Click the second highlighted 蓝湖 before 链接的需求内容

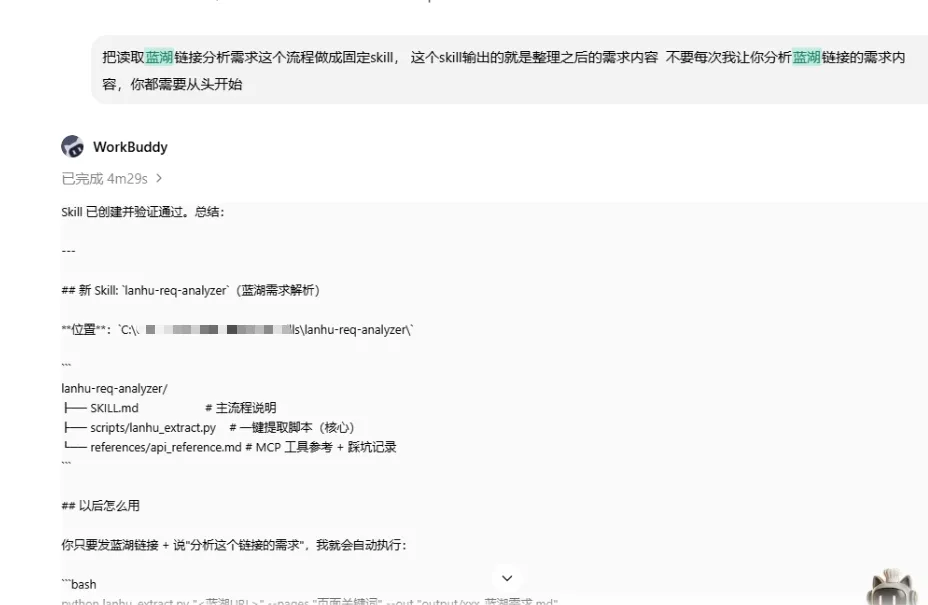807,57
